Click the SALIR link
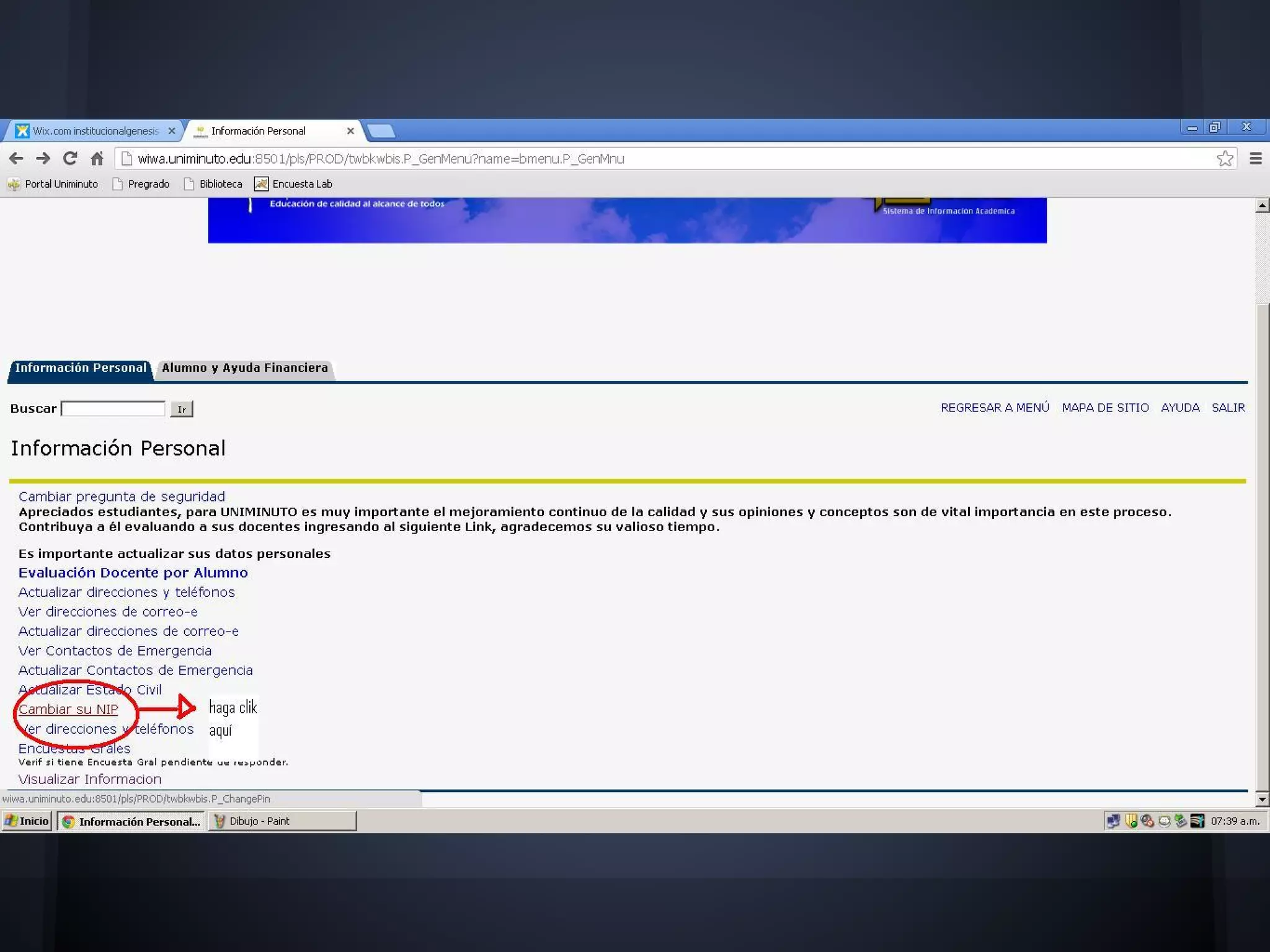This screenshot has height=952, width=1270. 1228,408
